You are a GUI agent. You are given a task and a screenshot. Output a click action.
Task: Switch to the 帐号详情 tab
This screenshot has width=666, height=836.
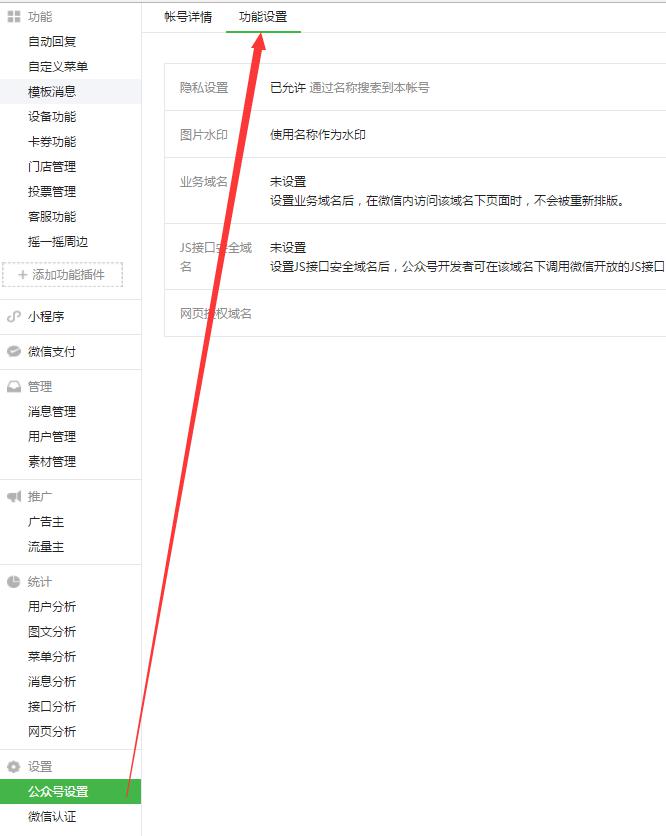coord(188,17)
